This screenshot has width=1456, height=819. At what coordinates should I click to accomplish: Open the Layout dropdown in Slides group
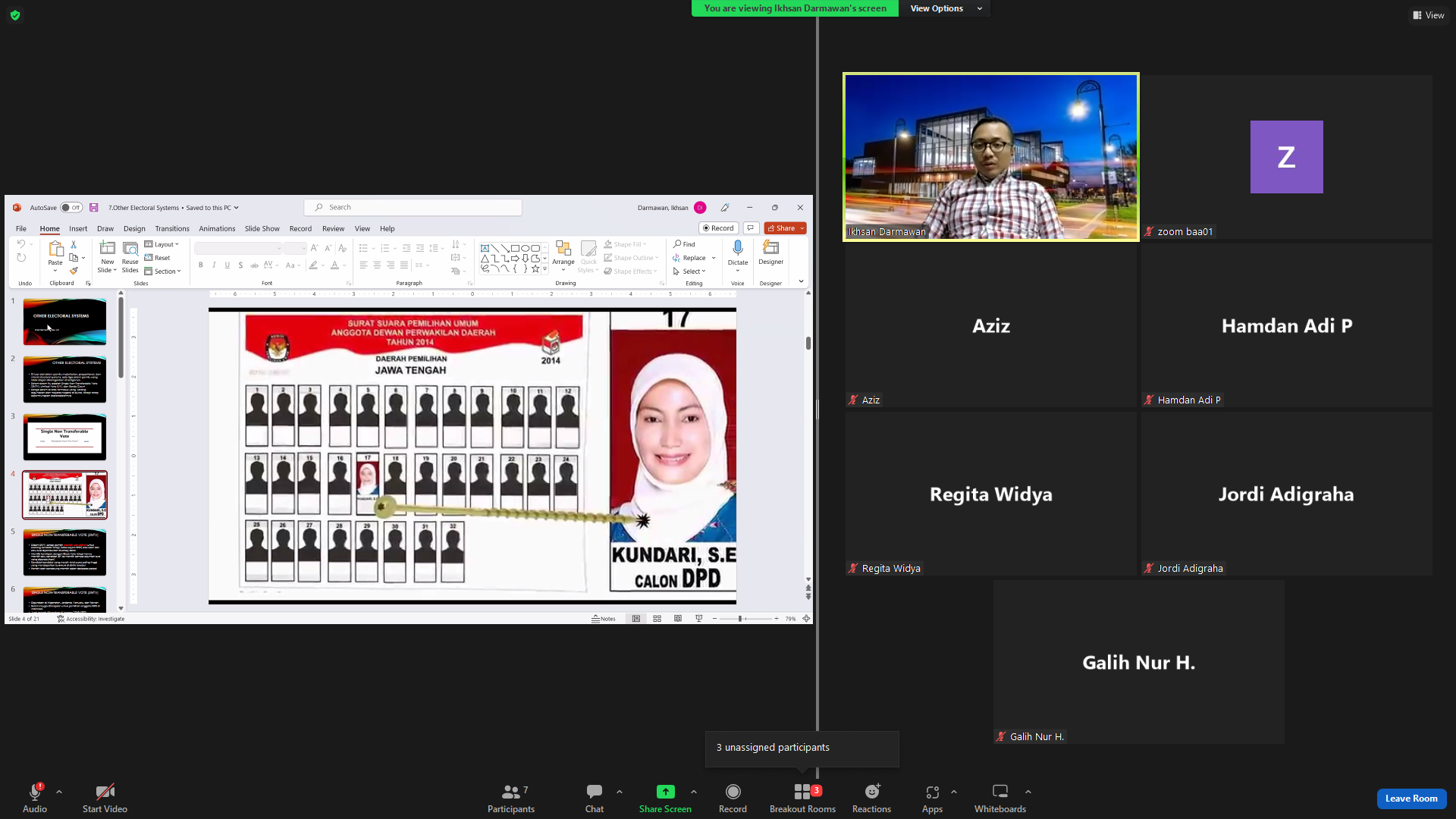162,244
